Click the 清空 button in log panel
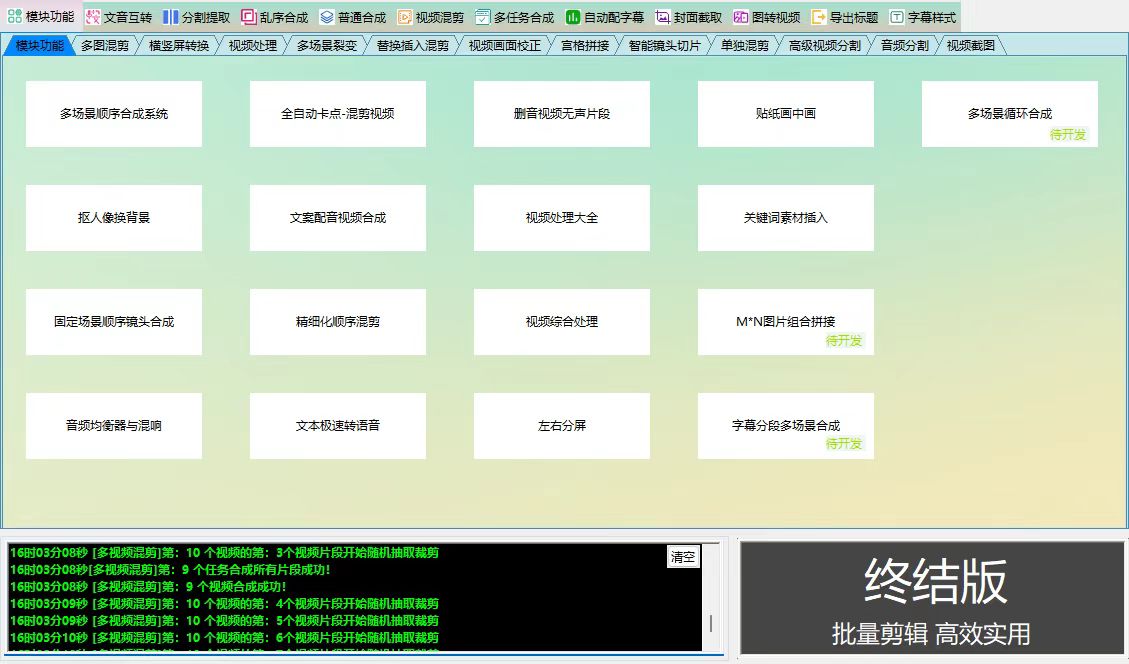Screen dimensions: 1129x664 [684, 558]
